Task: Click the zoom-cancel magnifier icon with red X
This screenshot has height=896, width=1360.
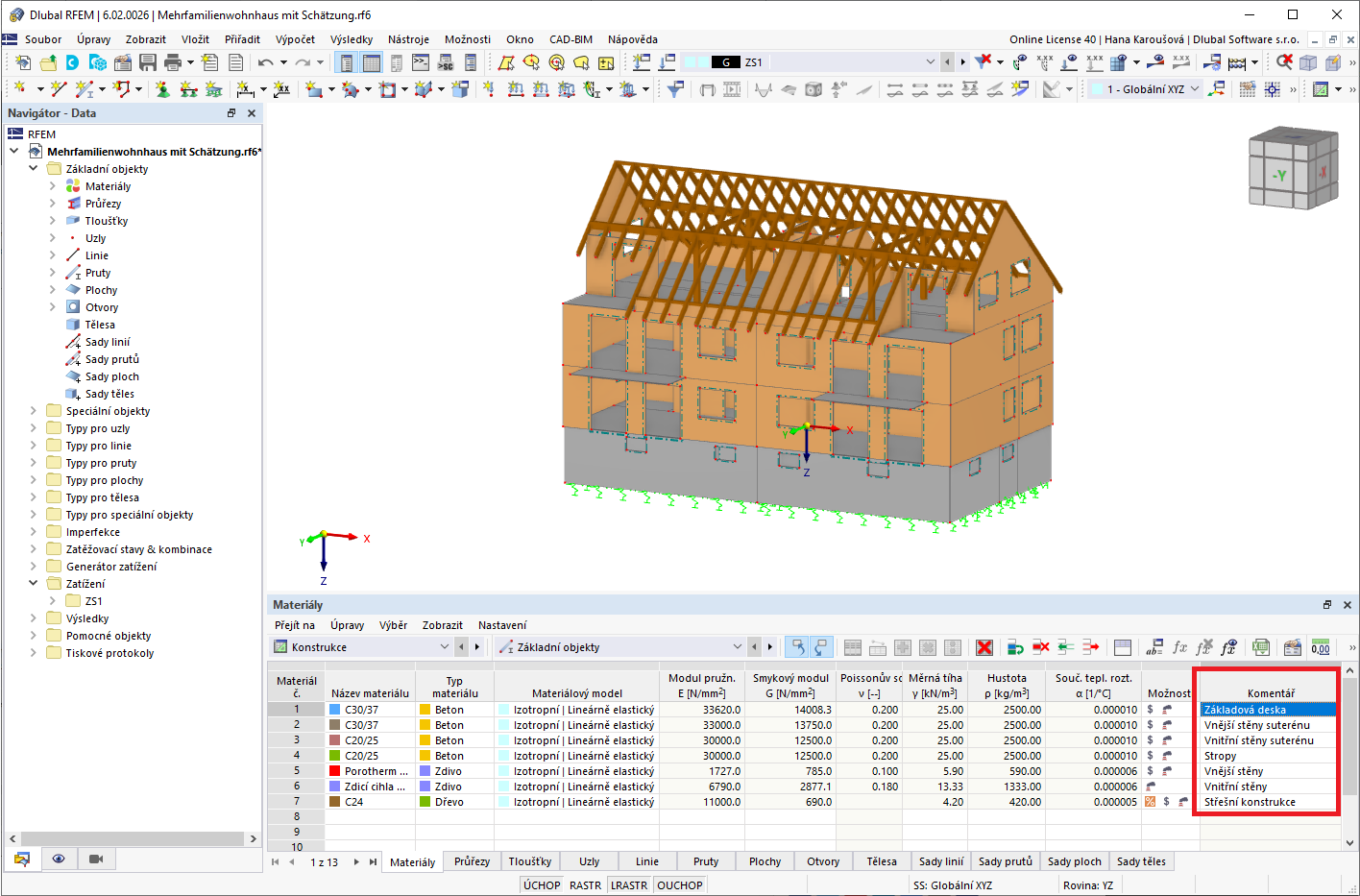Action: 1284,62
